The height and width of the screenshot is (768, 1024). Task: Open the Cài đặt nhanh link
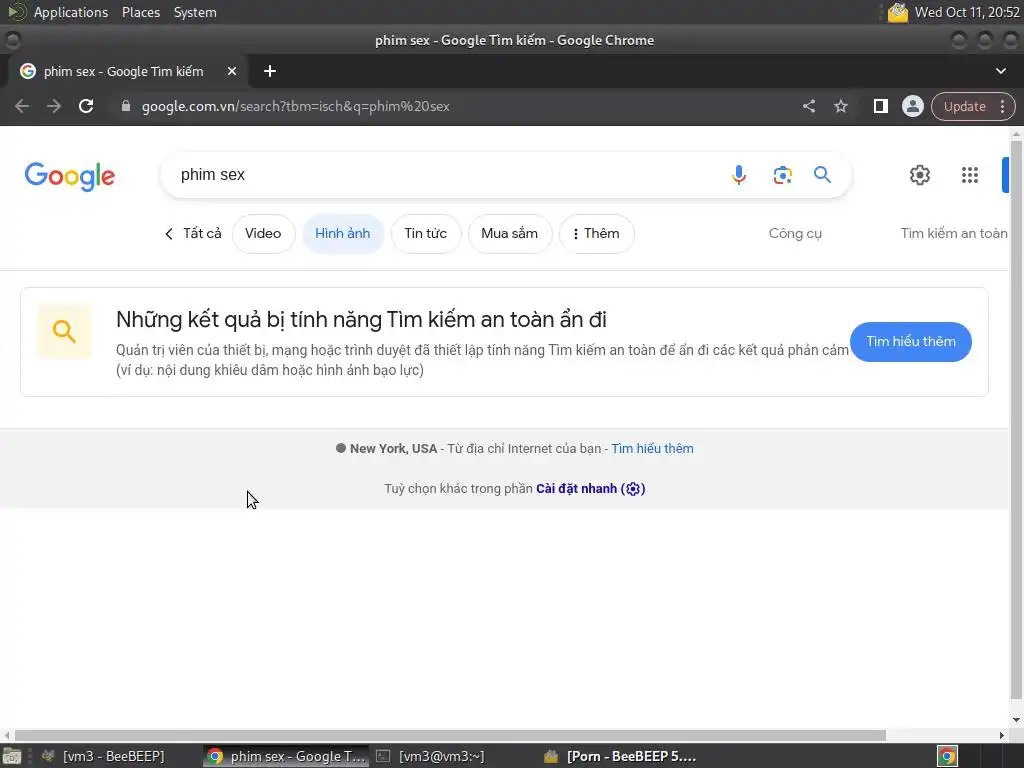590,488
